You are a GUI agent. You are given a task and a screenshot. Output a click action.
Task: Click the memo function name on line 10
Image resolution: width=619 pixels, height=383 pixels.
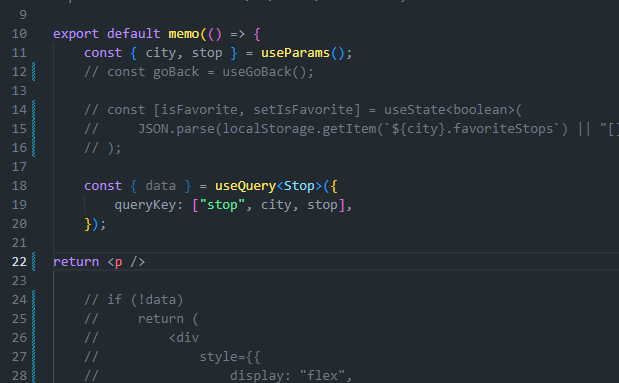point(184,34)
